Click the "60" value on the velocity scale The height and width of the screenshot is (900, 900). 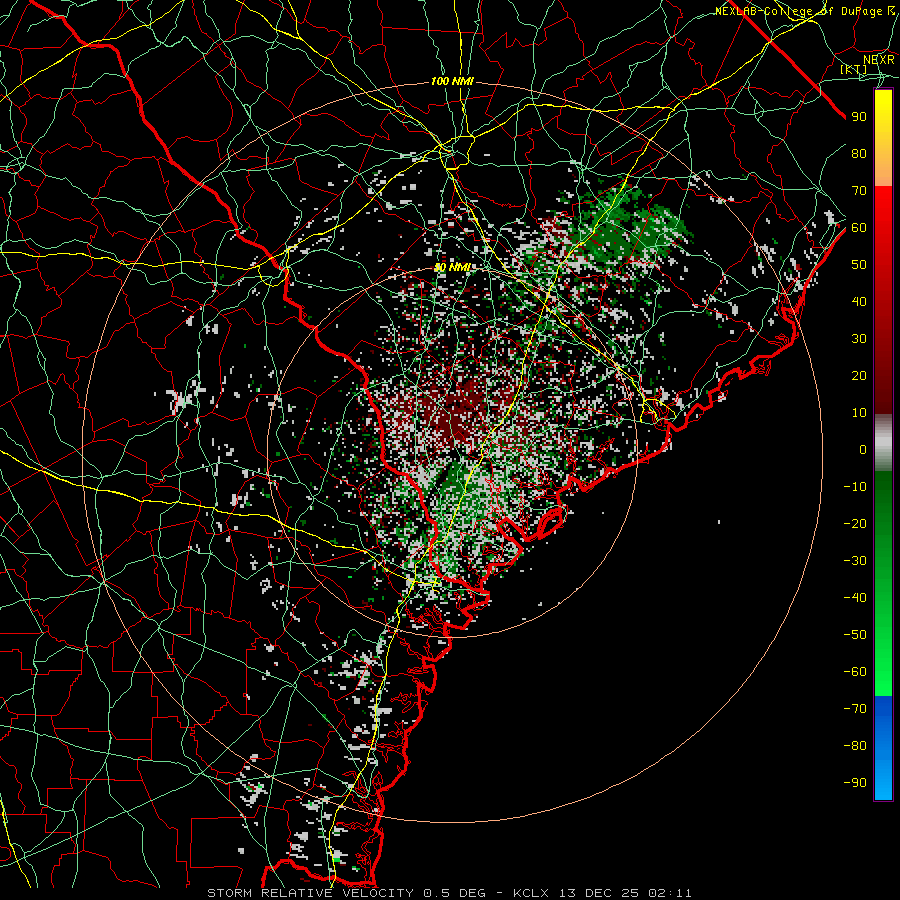[859, 228]
